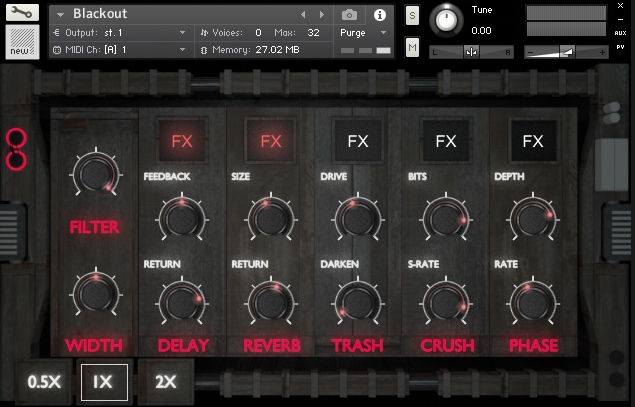The height and width of the screenshot is (407, 635).
Task: Enable the PHASE FX button
Action: 533,141
